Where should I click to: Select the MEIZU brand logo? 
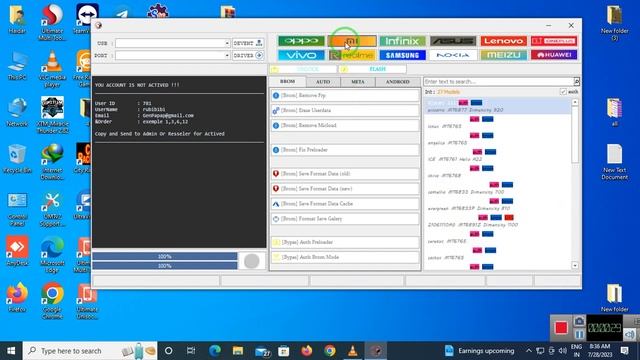(x=503, y=55)
